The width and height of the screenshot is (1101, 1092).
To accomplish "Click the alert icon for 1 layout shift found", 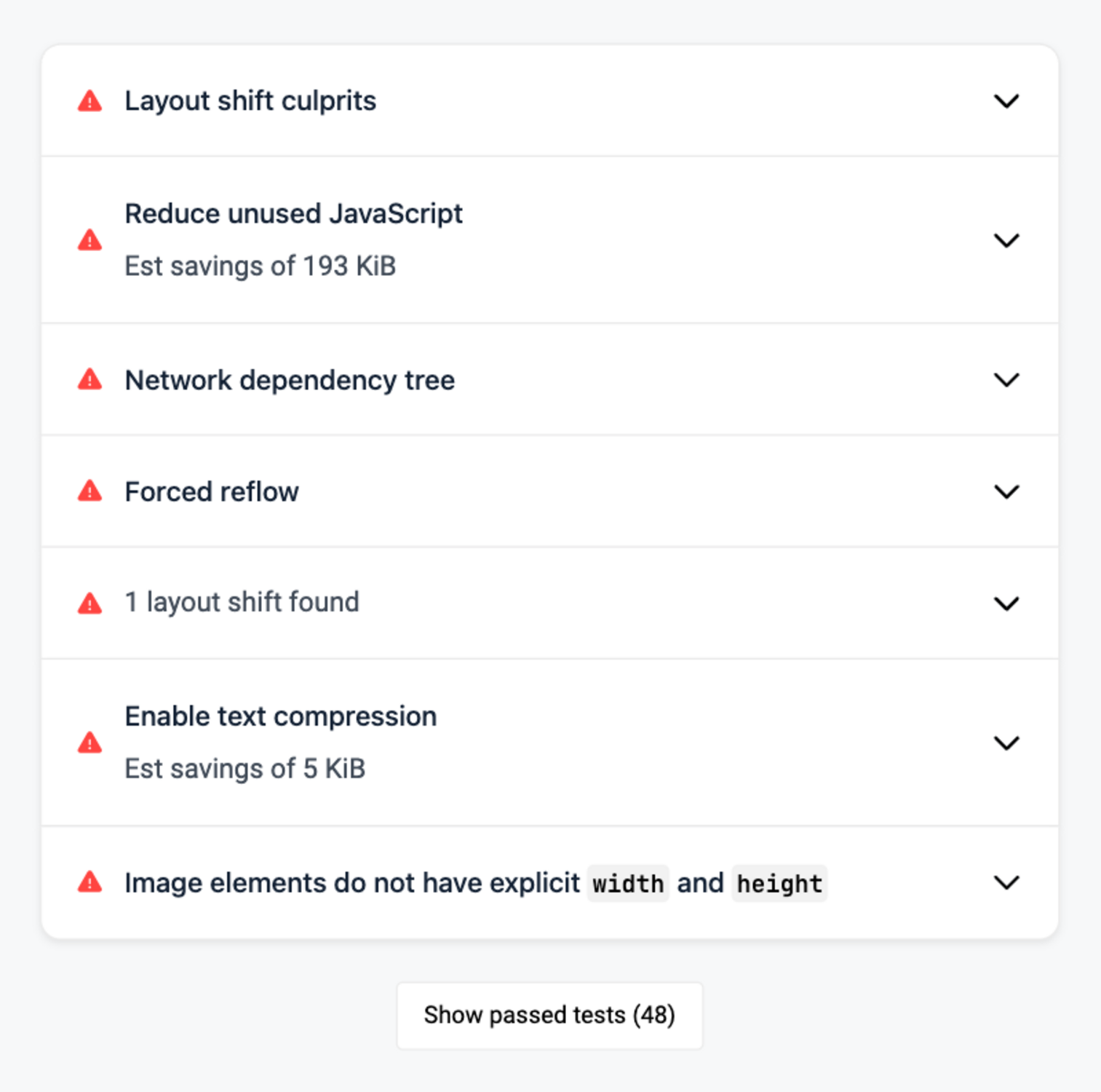I will click(x=90, y=604).
